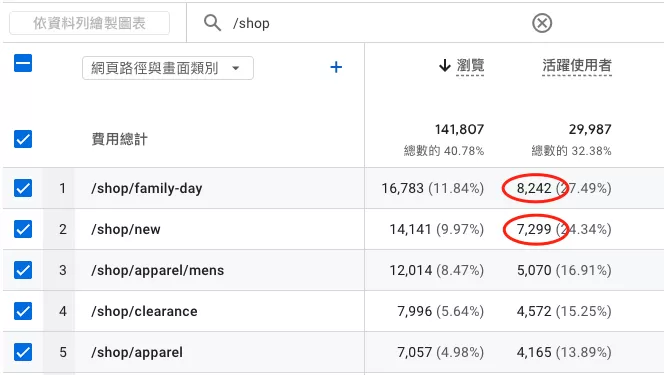Select the /shop/clearance page path

pyautogui.click(x=144, y=312)
